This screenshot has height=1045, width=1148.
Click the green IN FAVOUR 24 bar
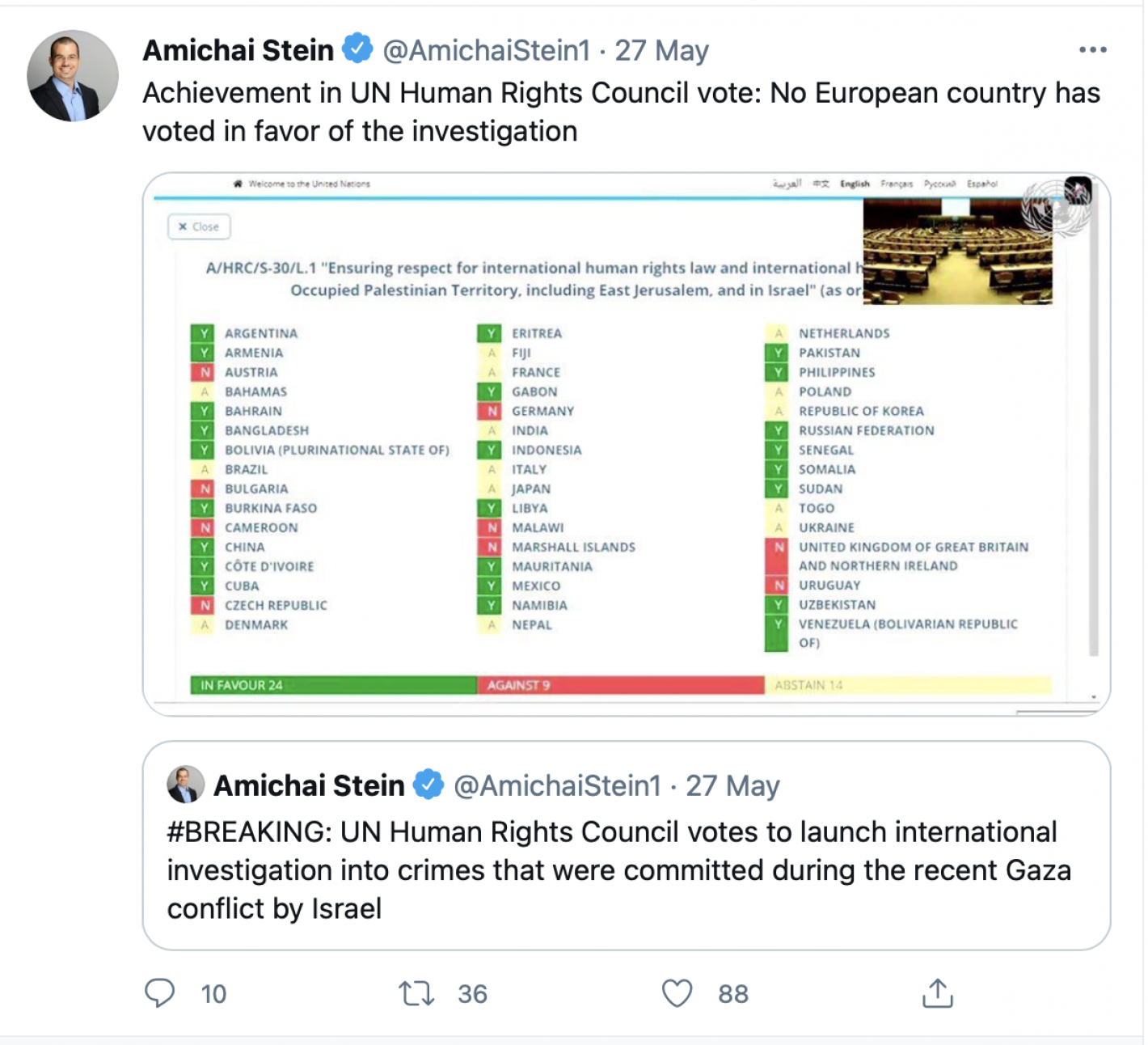pos(333,685)
